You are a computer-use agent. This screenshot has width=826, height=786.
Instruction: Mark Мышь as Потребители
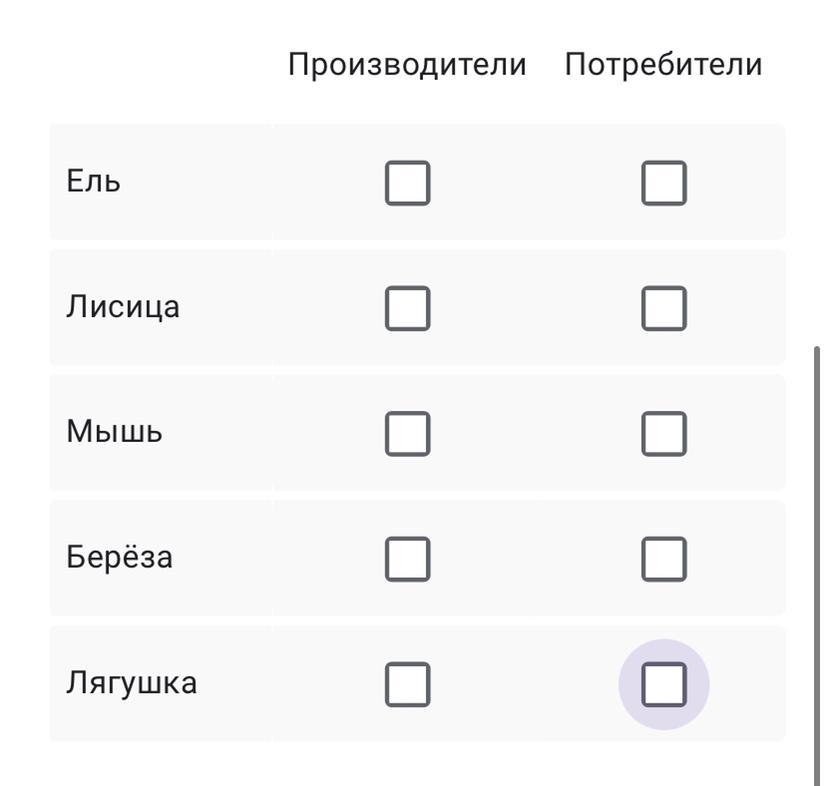point(664,433)
